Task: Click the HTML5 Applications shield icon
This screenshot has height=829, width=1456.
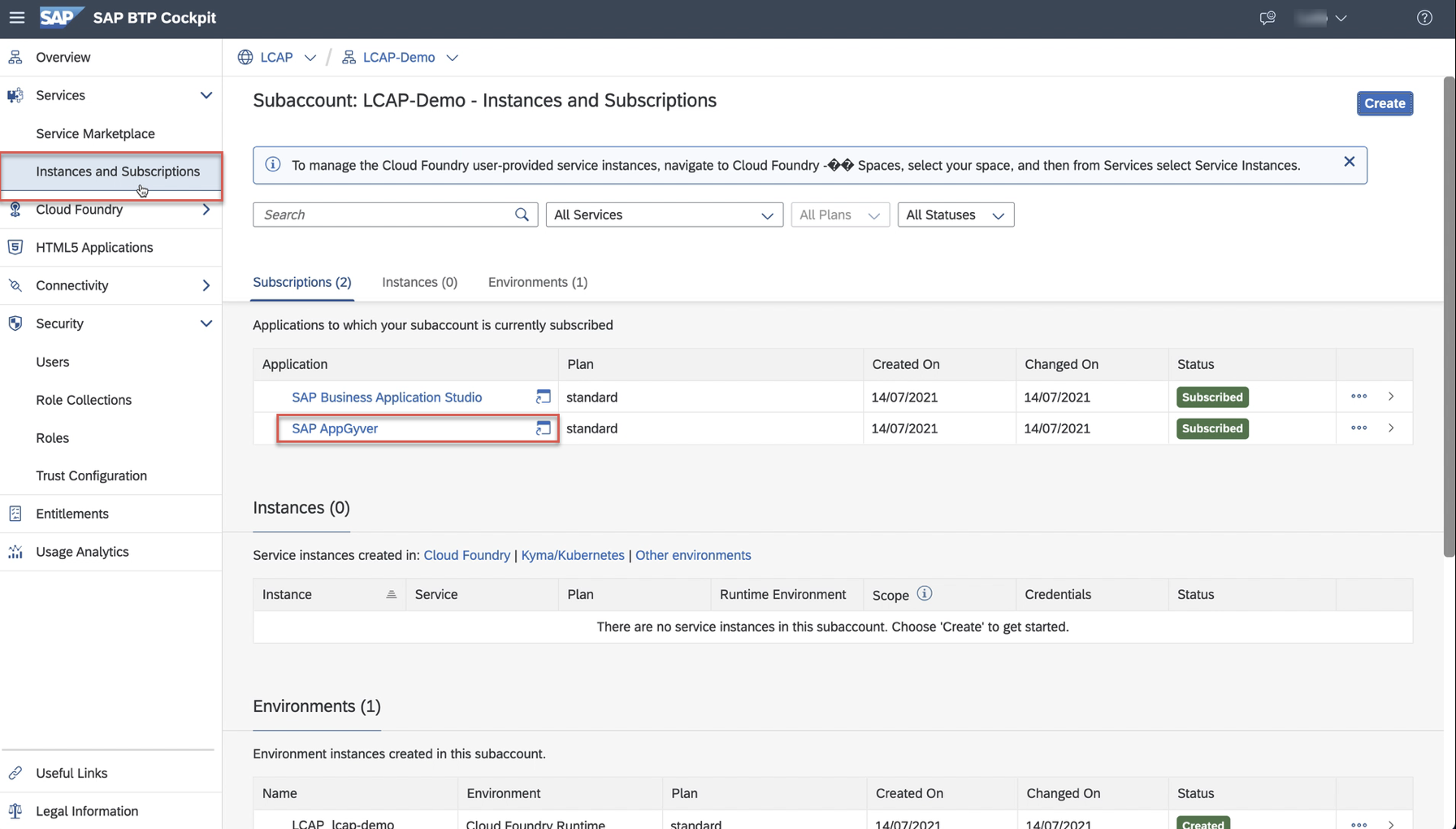Action: pos(15,247)
